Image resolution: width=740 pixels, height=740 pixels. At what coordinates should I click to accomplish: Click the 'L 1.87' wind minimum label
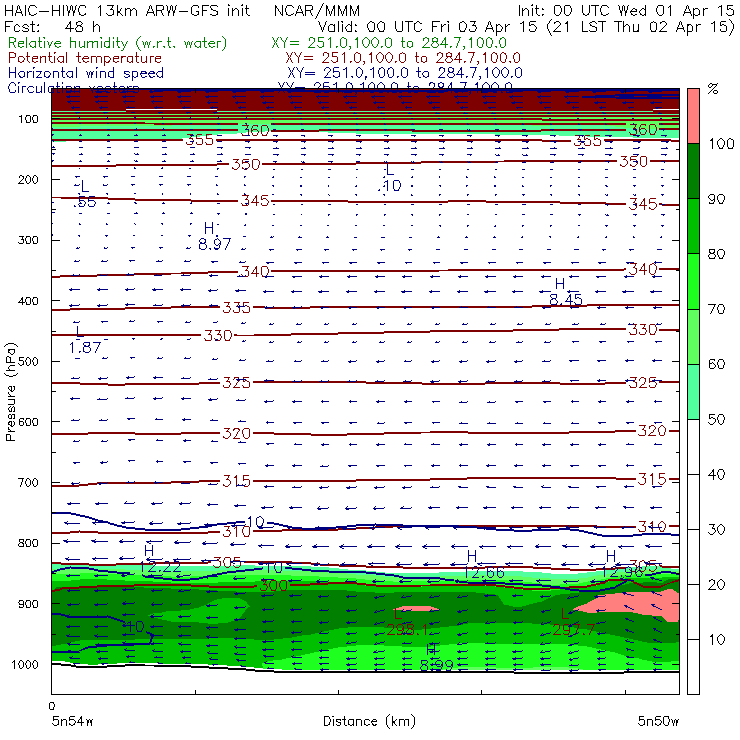pos(84,340)
